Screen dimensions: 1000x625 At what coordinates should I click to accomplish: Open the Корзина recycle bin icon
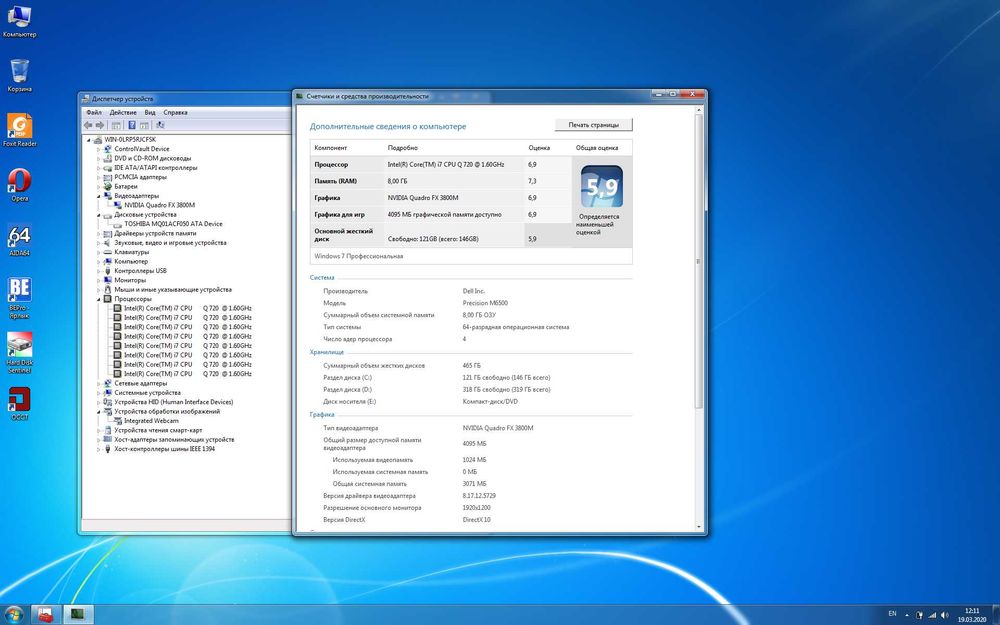(19, 75)
